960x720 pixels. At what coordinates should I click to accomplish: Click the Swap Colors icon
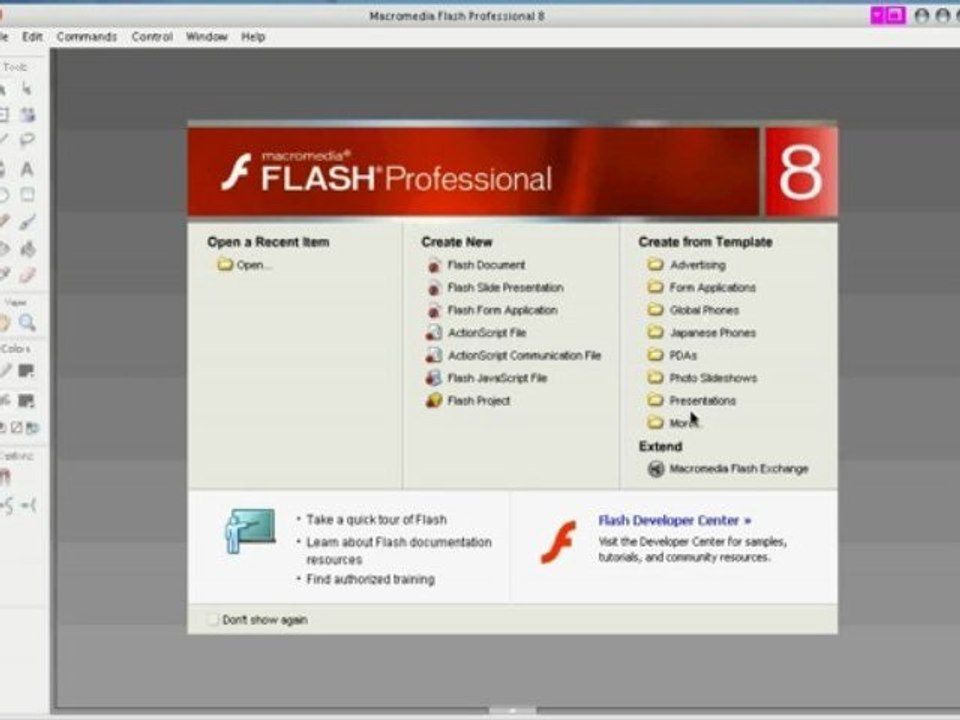[32, 428]
